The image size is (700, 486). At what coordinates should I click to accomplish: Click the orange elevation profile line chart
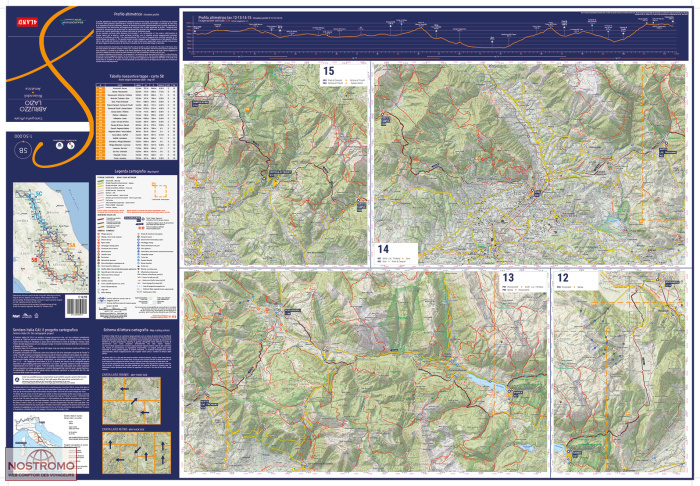click(435, 34)
